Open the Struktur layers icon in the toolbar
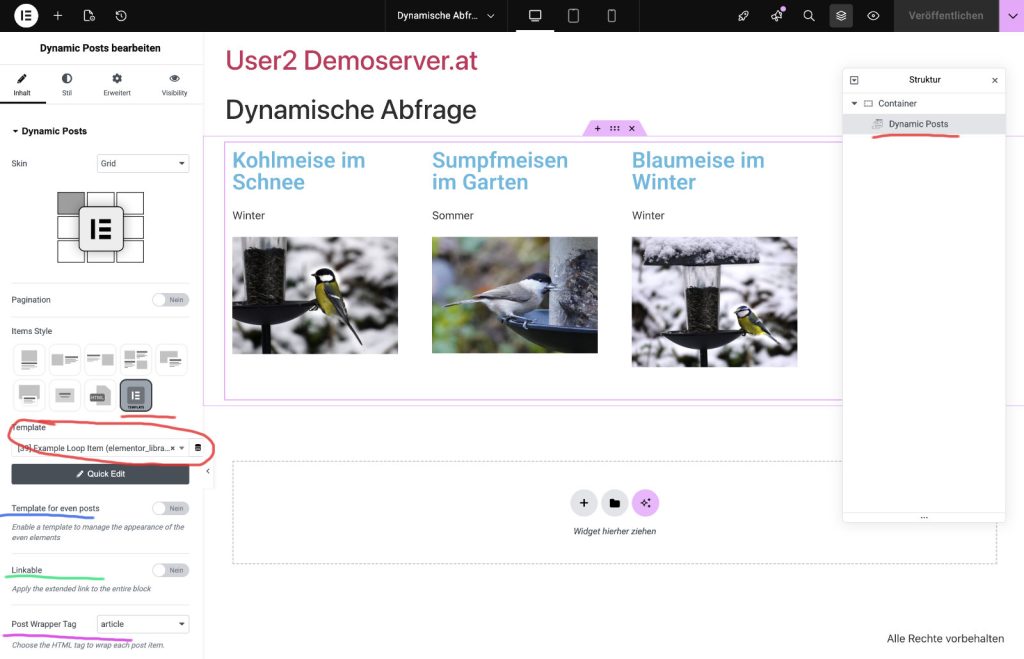Screen dimensions: 1024x659 841,15
